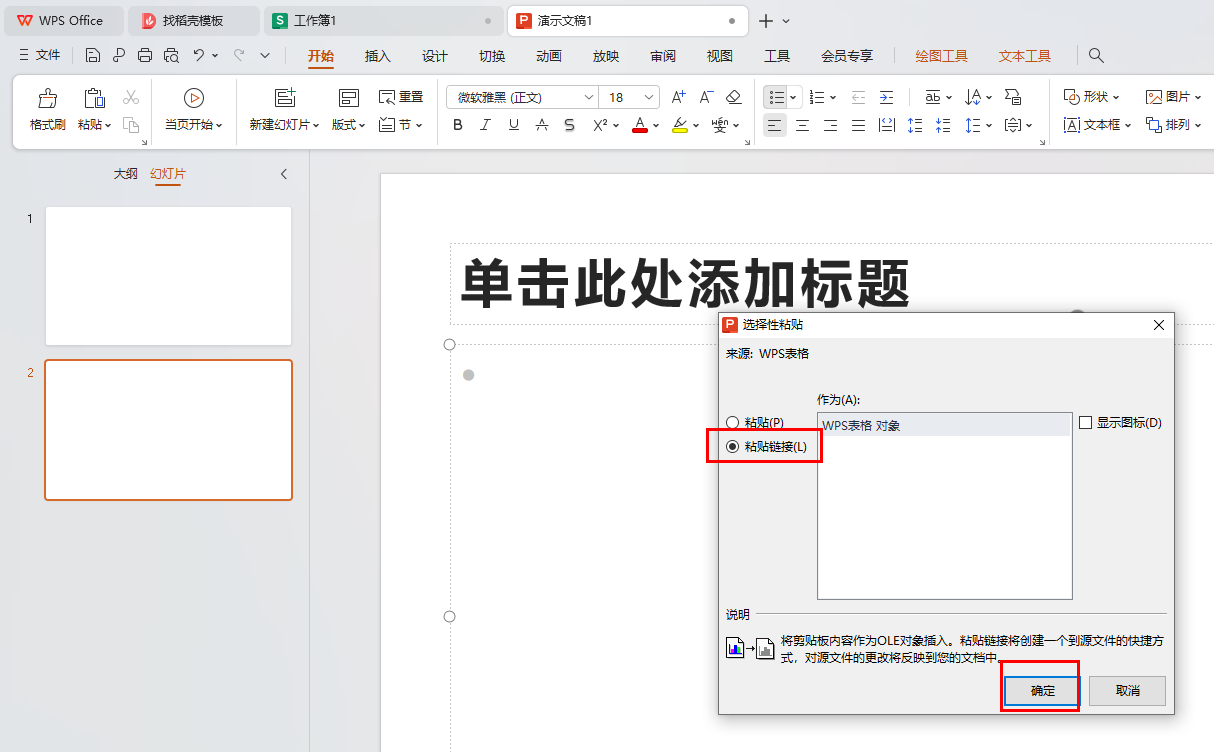Click the Undo arrow icon
The height and width of the screenshot is (752, 1214).
[x=198, y=56]
